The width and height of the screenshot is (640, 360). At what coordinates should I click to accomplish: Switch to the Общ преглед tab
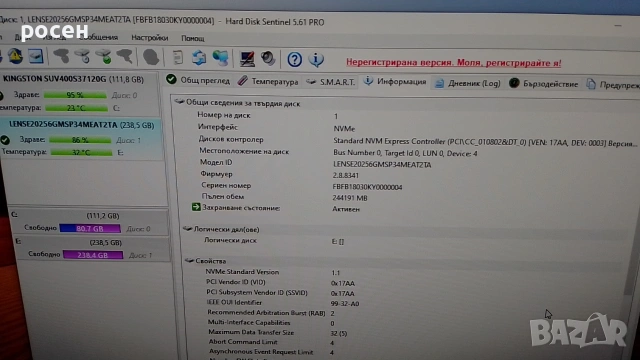[198, 80]
